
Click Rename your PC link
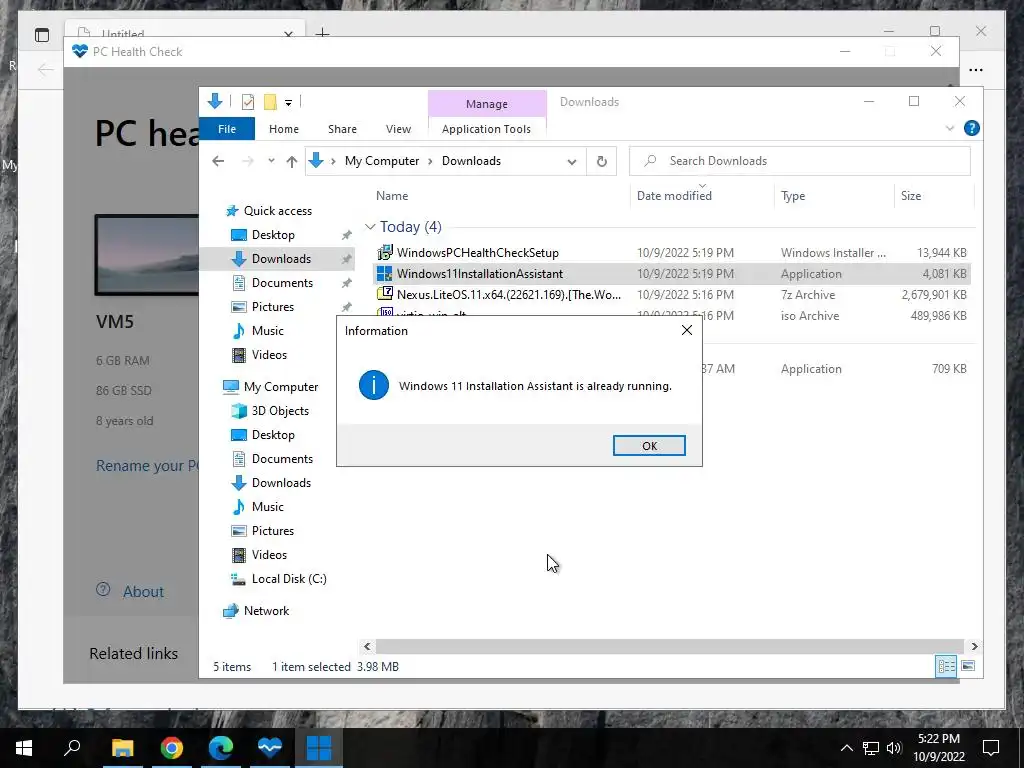click(148, 466)
